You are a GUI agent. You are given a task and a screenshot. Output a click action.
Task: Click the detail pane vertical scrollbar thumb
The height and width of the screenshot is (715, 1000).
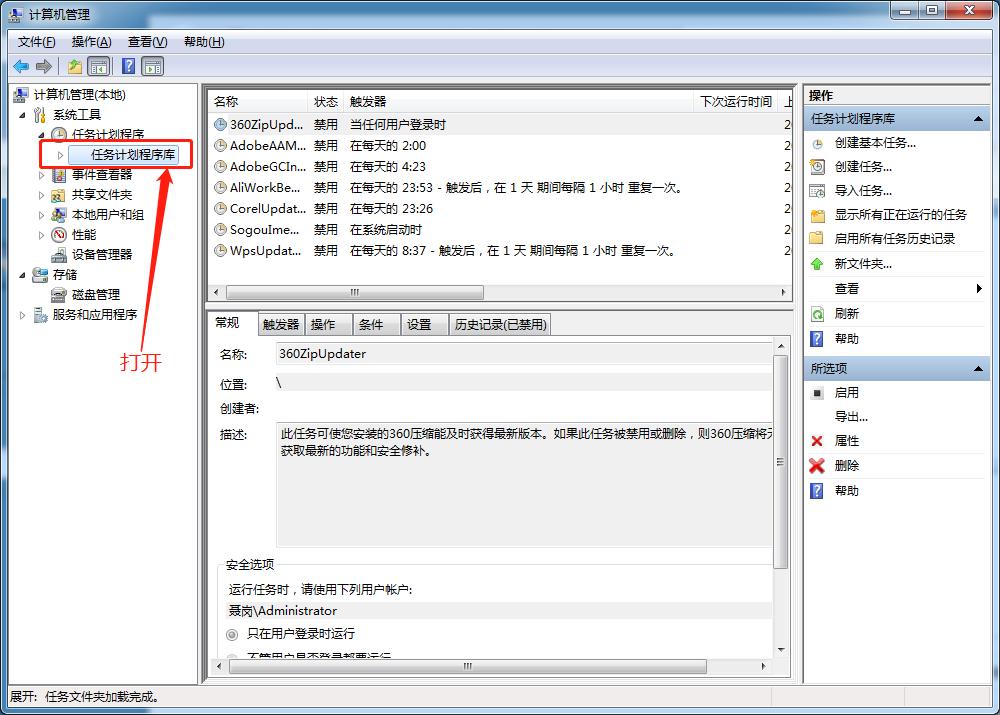pyautogui.click(x=780, y=462)
